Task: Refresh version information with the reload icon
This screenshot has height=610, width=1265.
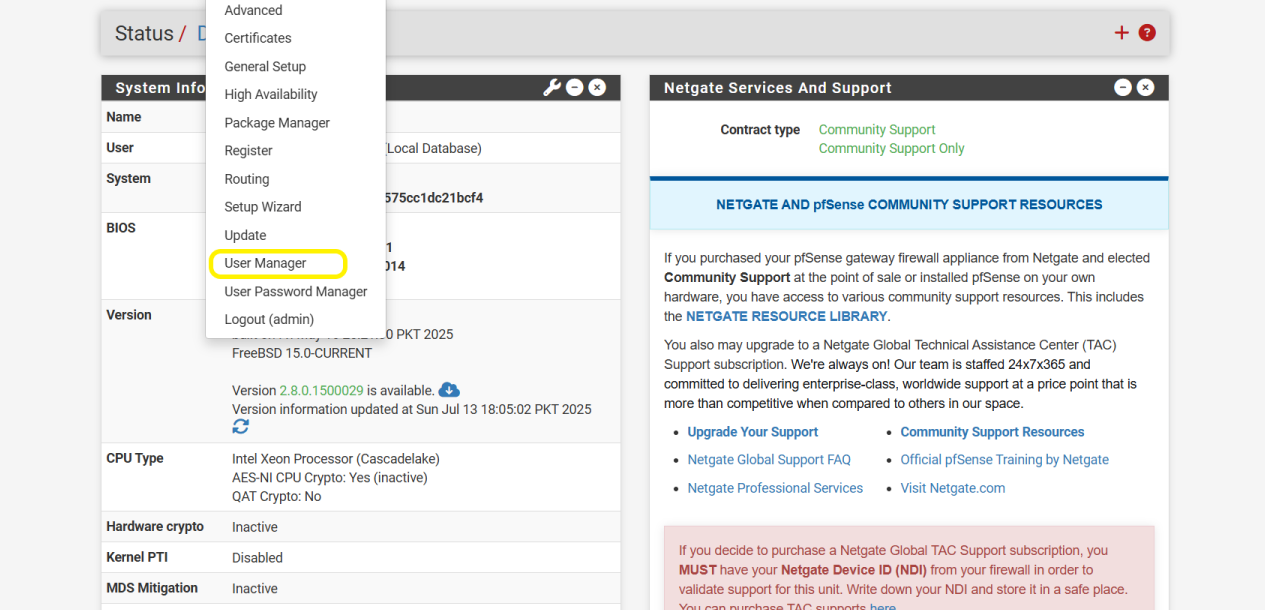Action: click(x=241, y=427)
